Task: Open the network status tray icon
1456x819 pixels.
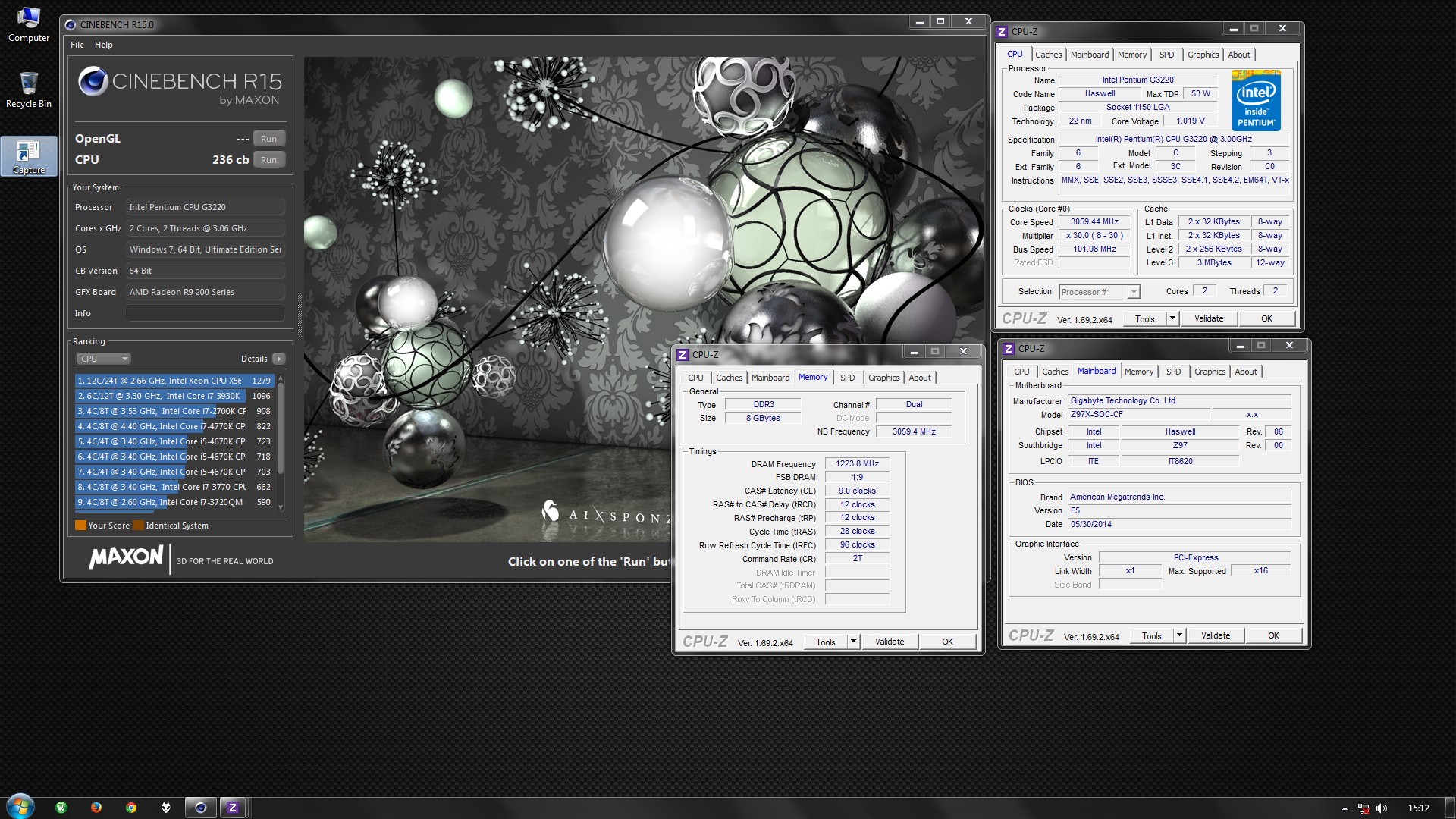Action: click(1363, 808)
